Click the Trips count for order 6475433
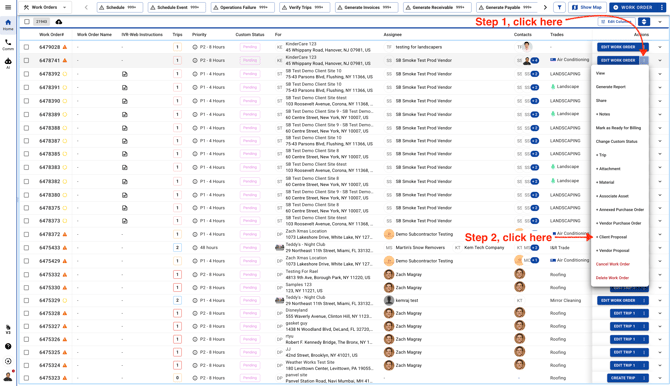670x386 pixels. point(177,248)
